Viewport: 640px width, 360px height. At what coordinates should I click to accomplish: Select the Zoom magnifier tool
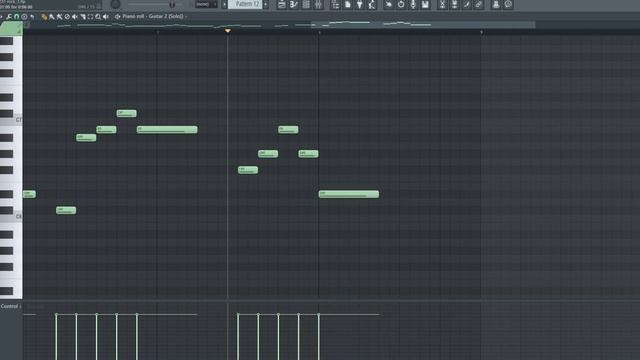(98, 17)
